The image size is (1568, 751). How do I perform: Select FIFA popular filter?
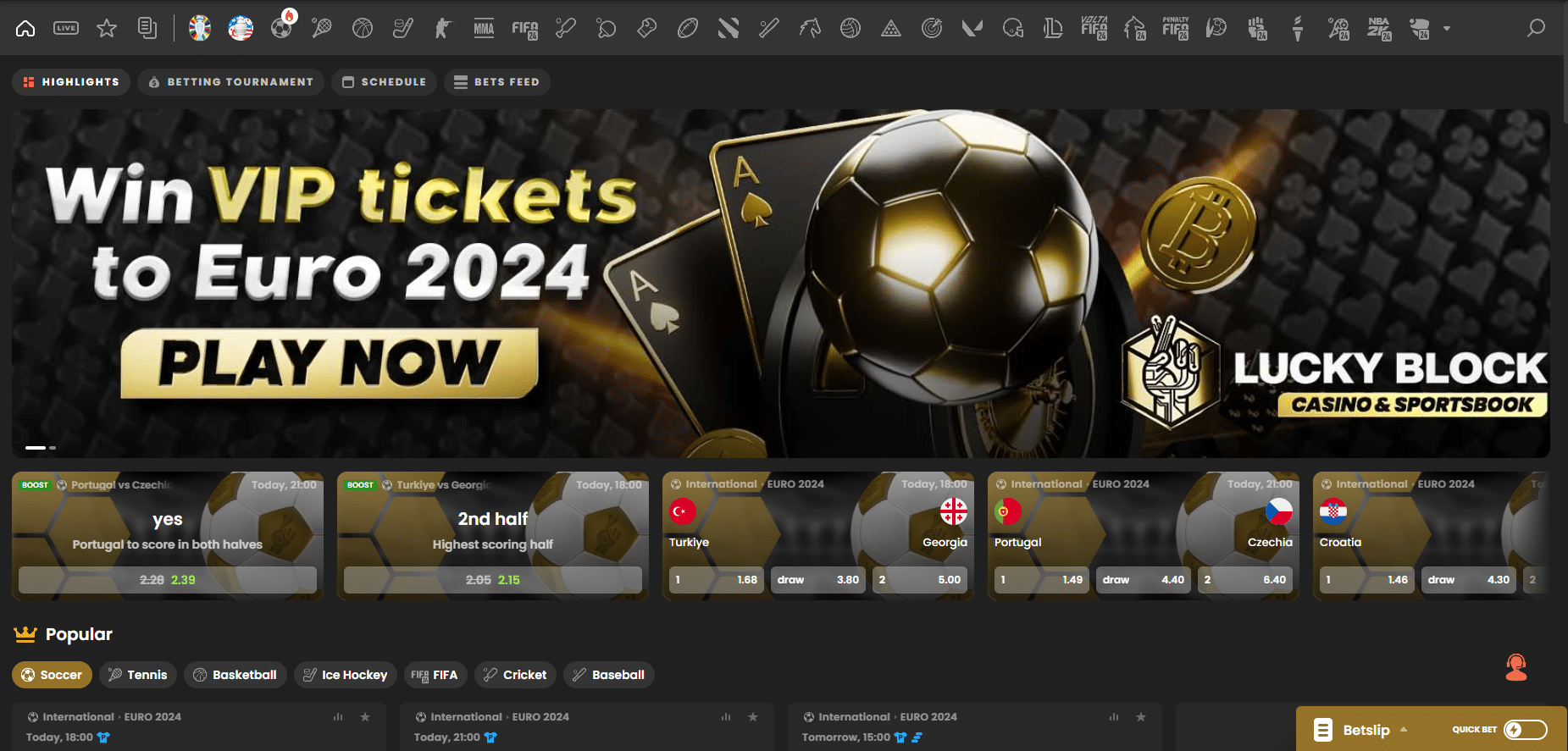[x=435, y=675]
